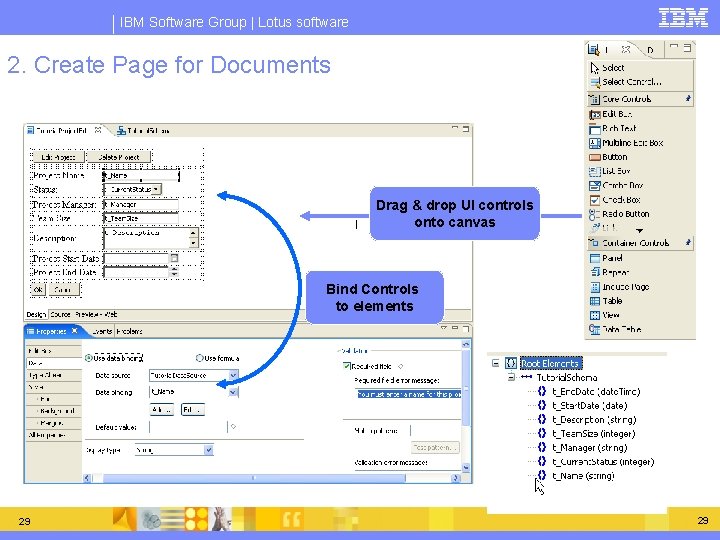720x540 pixels.
Task: Click the Default value input field
Action: coord(188,427)
